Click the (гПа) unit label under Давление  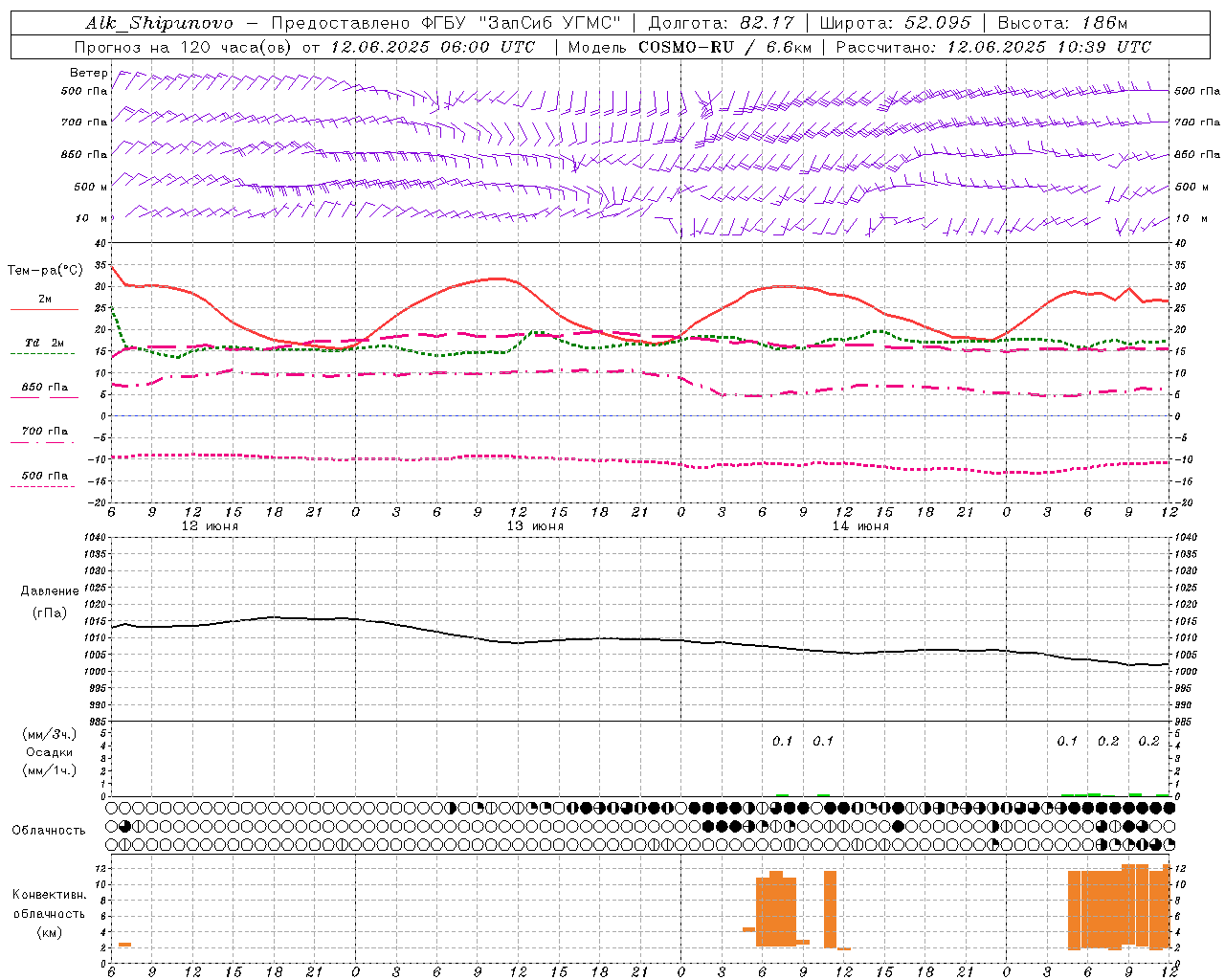[x=50, y=613]
